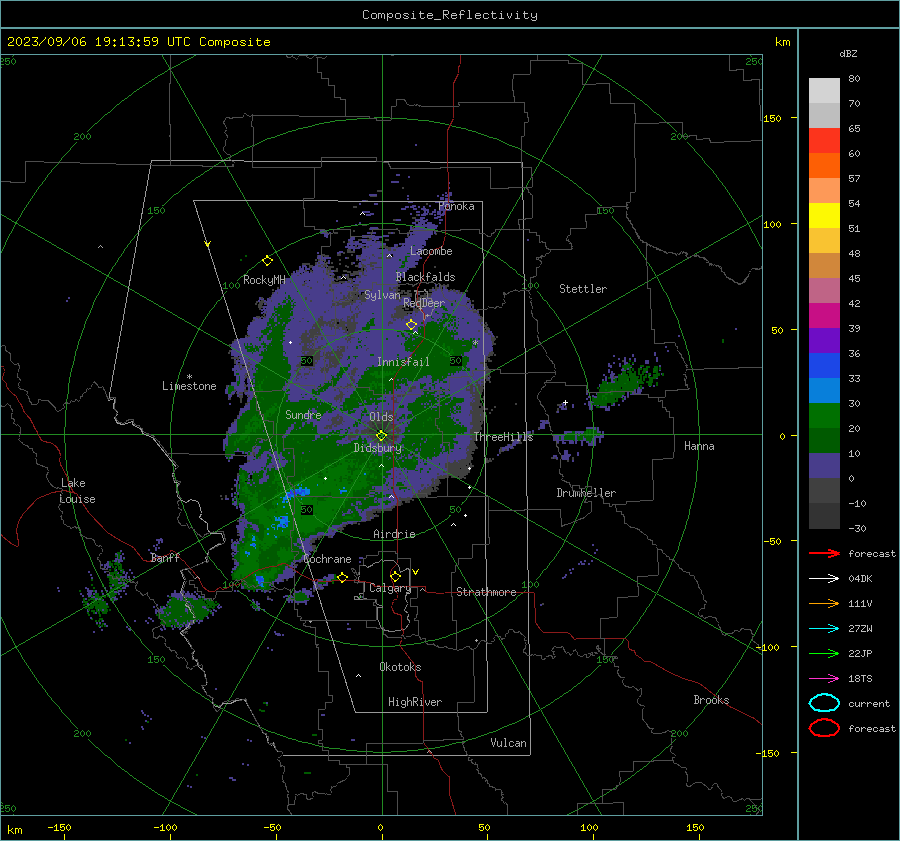Click the RedDeer city label
Viewport: 900px width, 841px height.
(424, 303)
